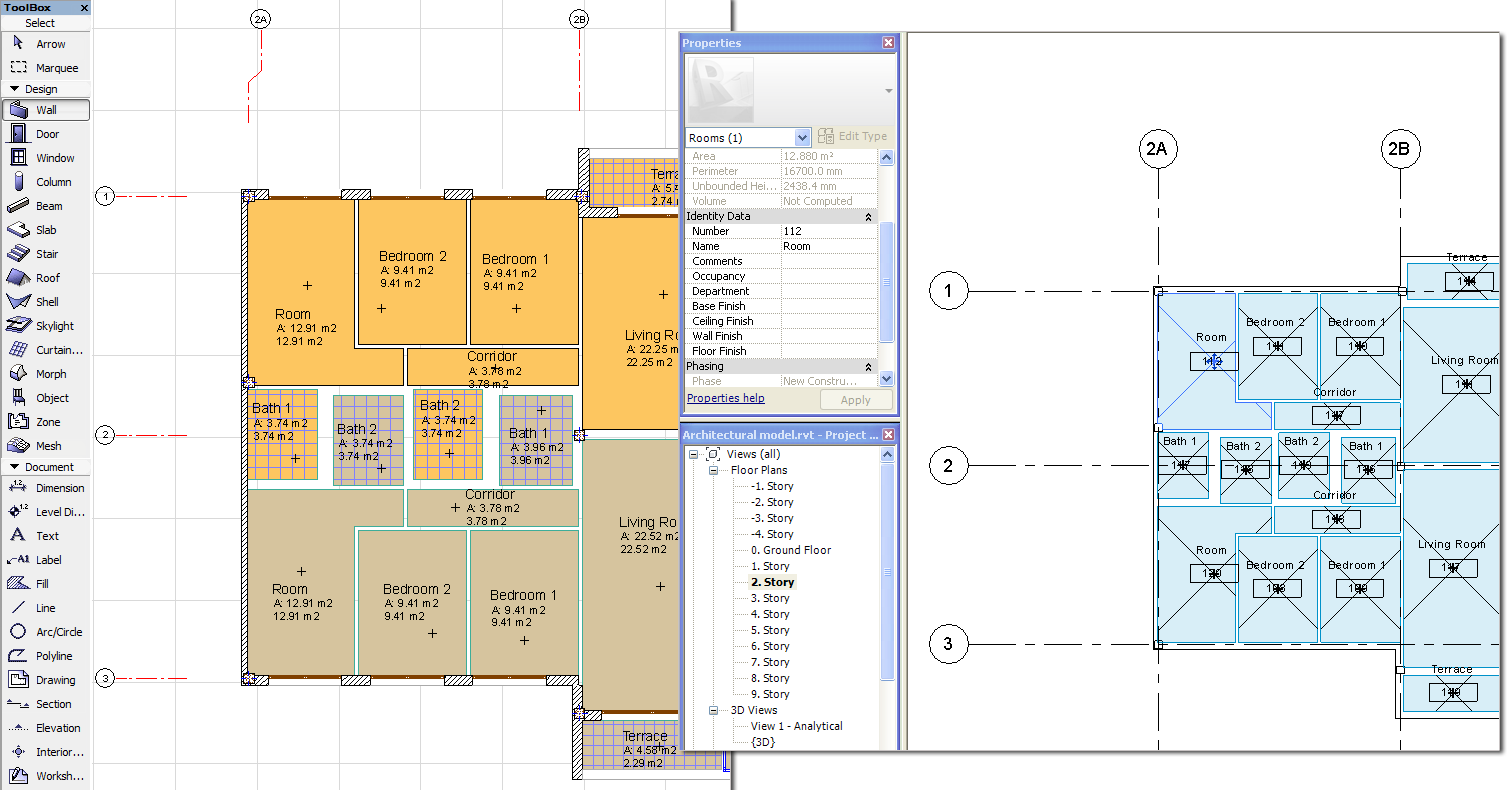Collapse the Identity Data group in Properties
This screenshot has width=1510, height=790.
point(868,216)
